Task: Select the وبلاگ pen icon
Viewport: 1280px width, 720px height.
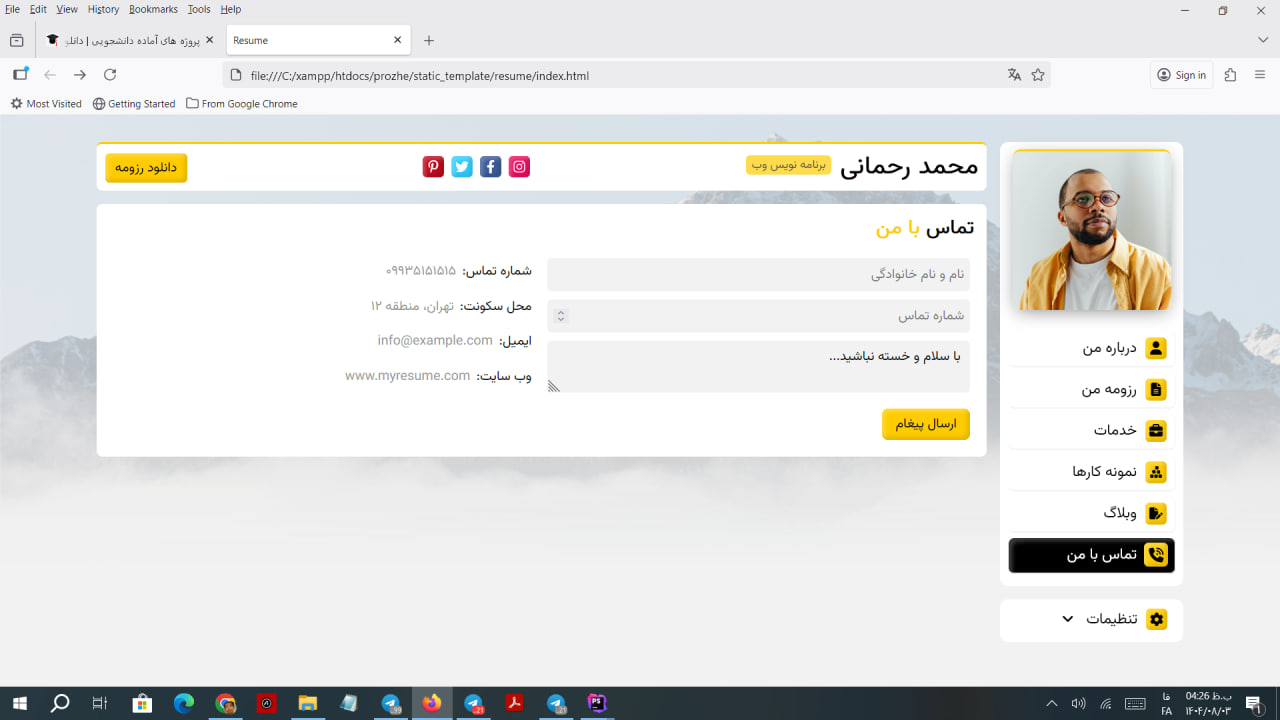Action: pos(1156,512)
